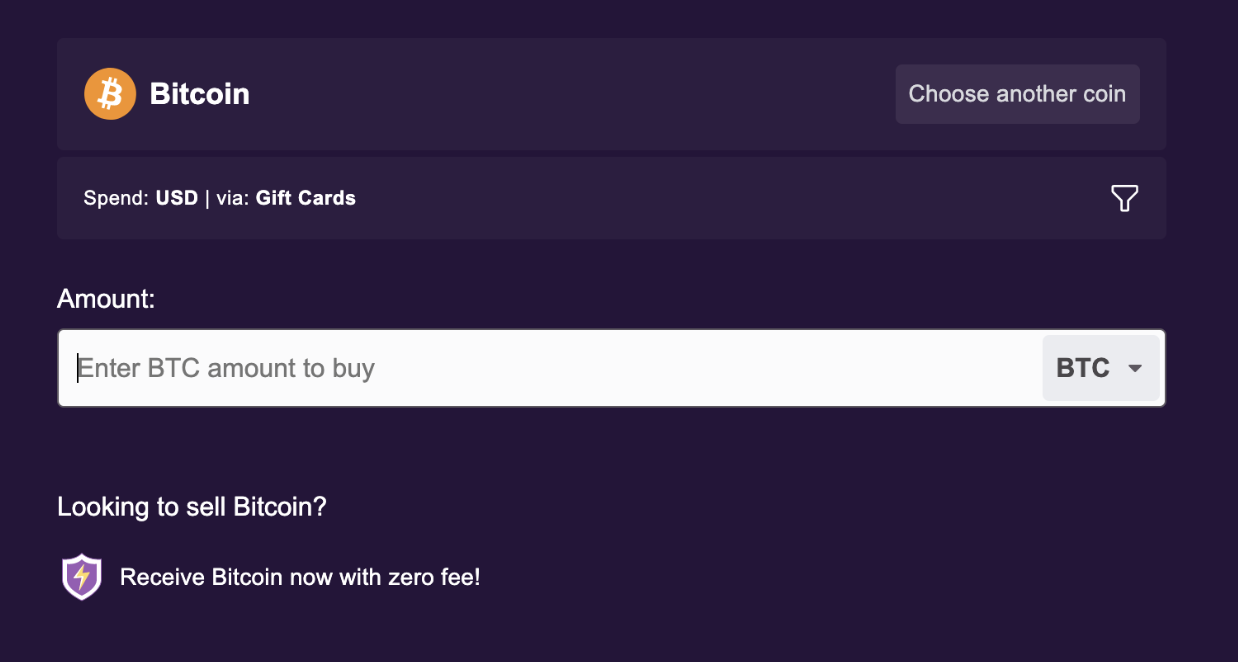The image size is (1238, 662).
Task: Click the blinking text cursor in the amount box
Action: point(78,368)
